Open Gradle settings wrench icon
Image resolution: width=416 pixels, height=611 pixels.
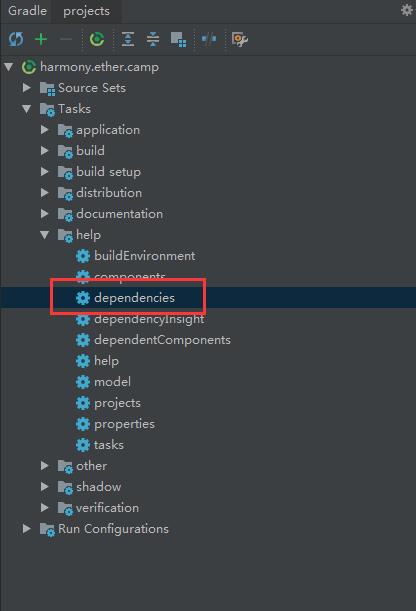pyautogui.click(x=240, y=39)
